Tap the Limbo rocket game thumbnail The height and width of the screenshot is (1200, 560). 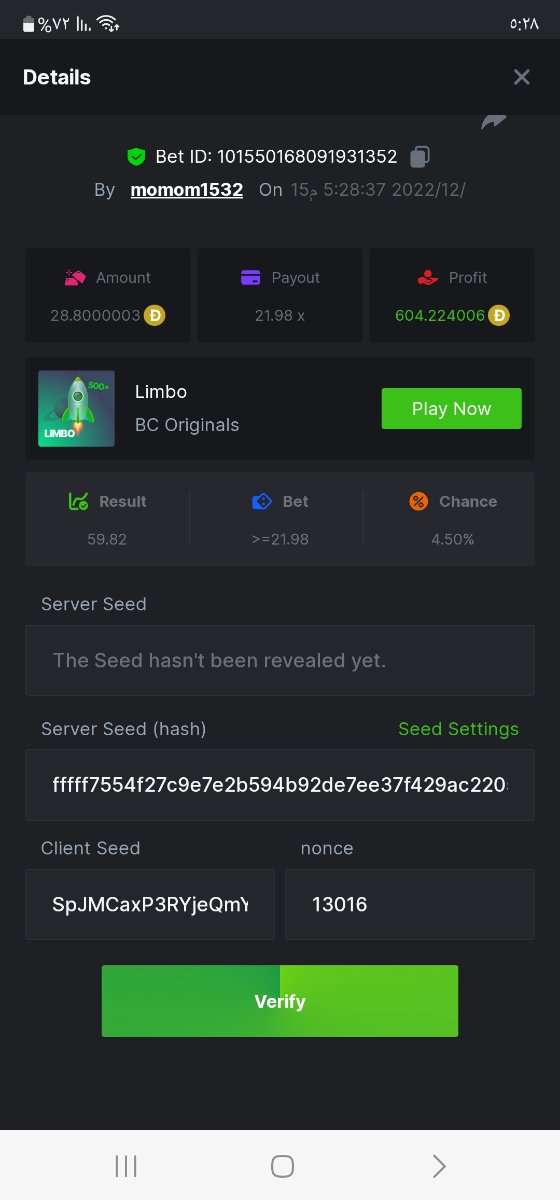tap(76, 408)
